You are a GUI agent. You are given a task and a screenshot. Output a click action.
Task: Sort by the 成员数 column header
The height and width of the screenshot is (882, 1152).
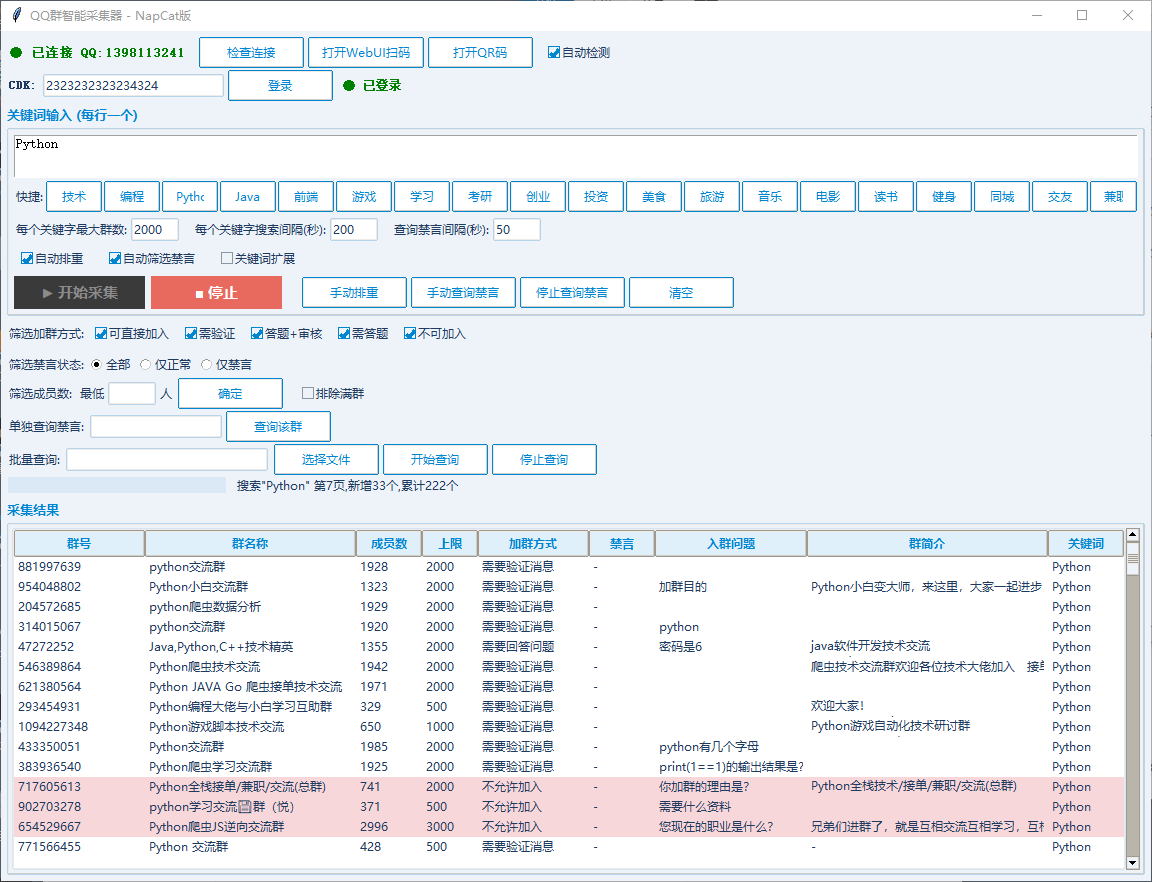(389, 544)
